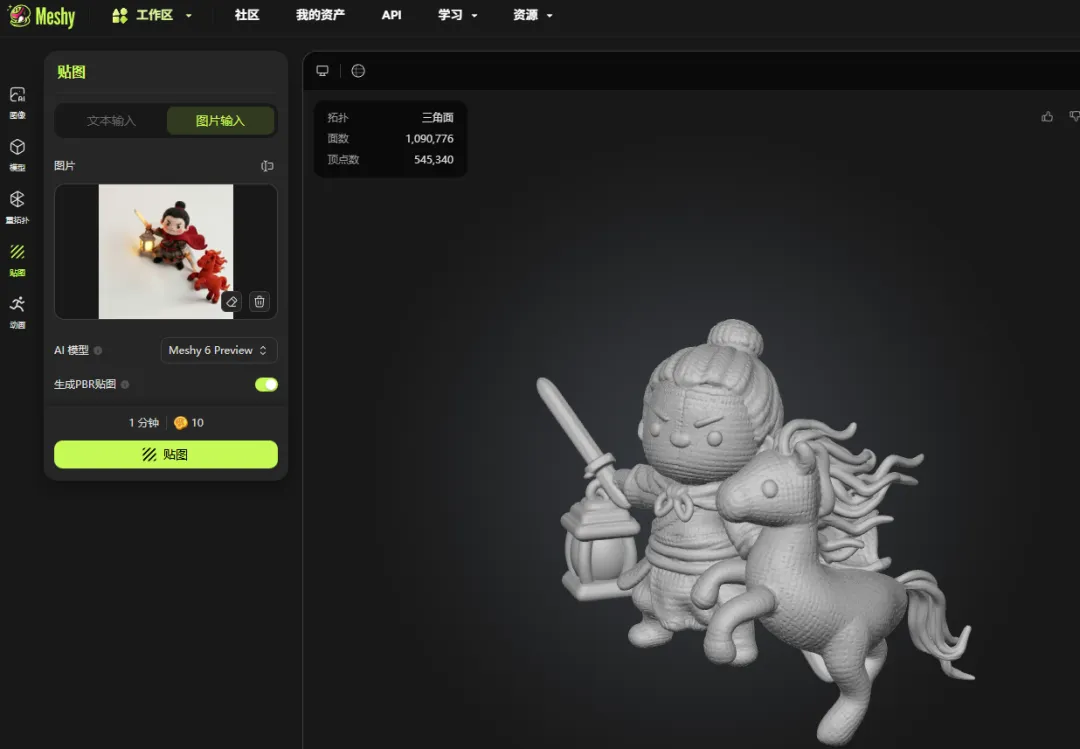Delete the uploaded image with trash icon
Screen dimensions: 1080x749
tap(259, 301)
